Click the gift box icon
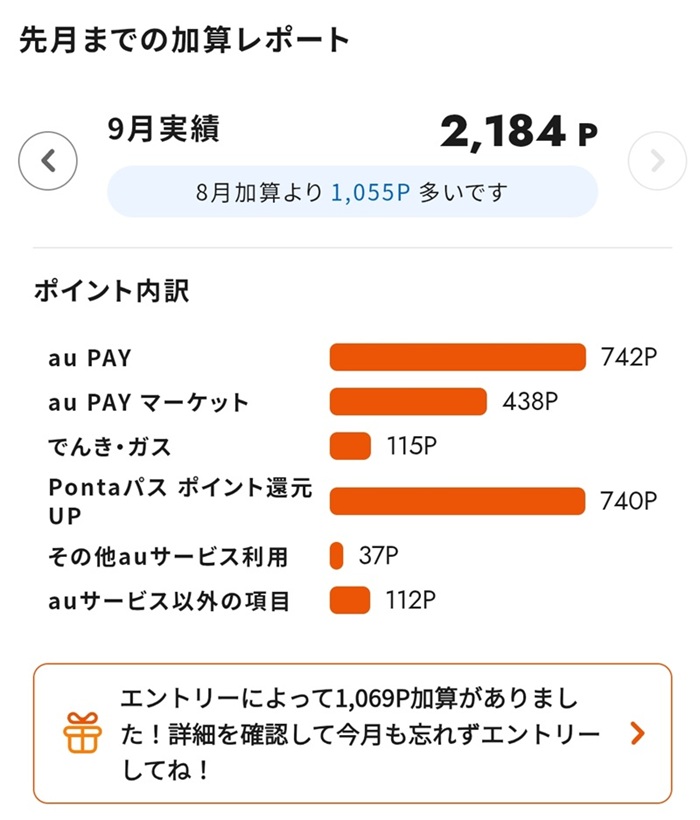 pos(82,733)
